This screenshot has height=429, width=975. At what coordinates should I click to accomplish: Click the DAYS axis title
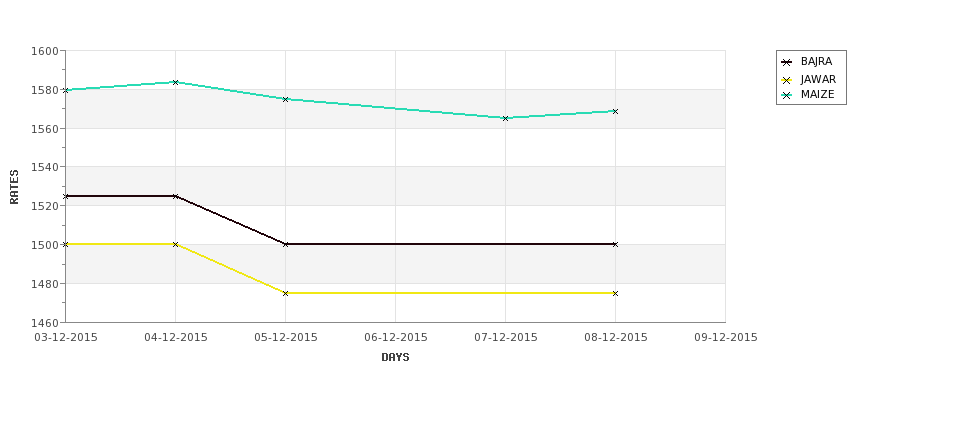[395, 358]
